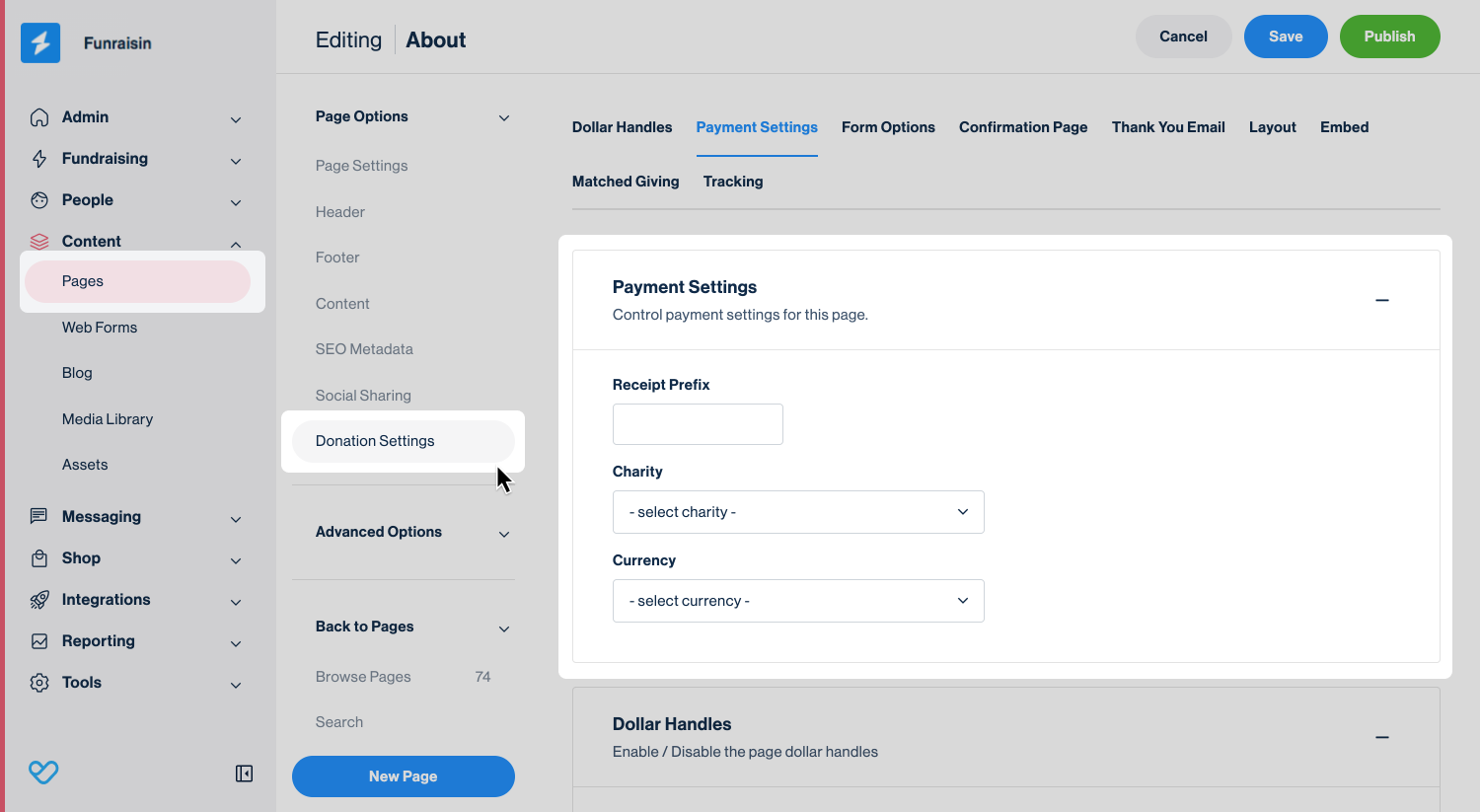
Task: Go to SEO Metadata
Action: [x=364, y=349]
